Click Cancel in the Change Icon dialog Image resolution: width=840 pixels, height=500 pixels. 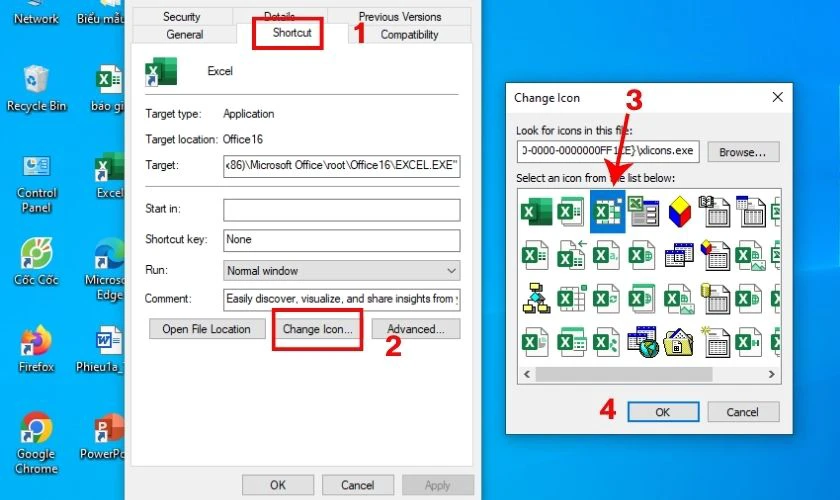(x=743, y=412)
